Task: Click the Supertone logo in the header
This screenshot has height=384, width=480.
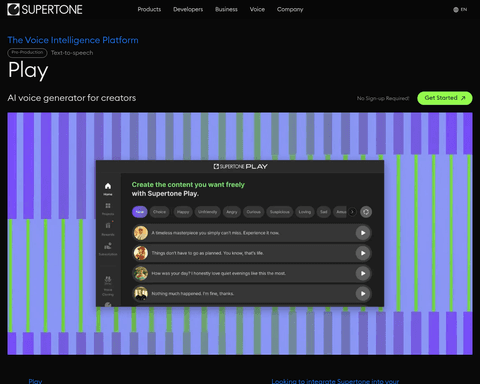Action: (x=45, y=9)
